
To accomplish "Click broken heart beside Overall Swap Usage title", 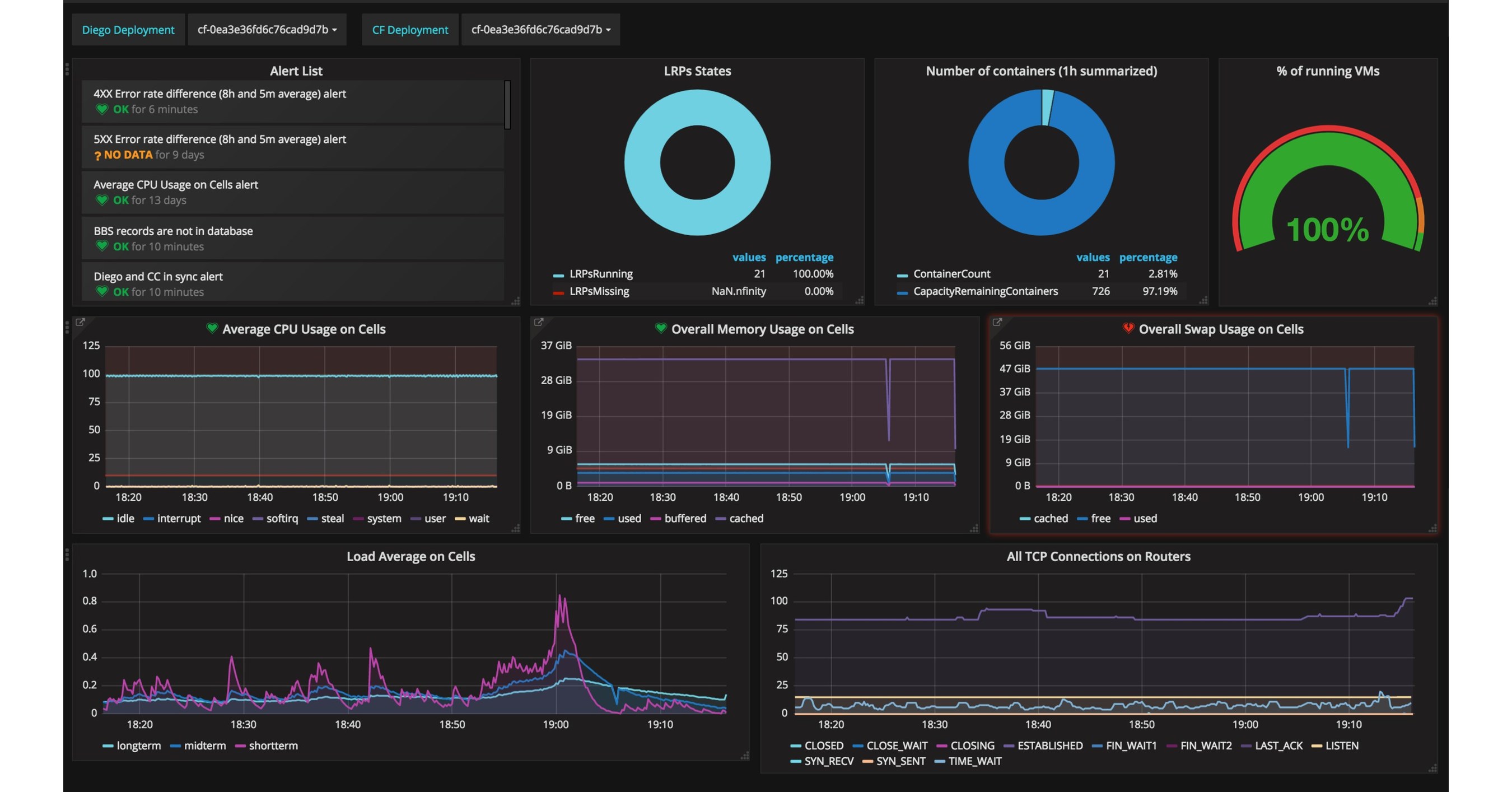I will click(1128, 328).
